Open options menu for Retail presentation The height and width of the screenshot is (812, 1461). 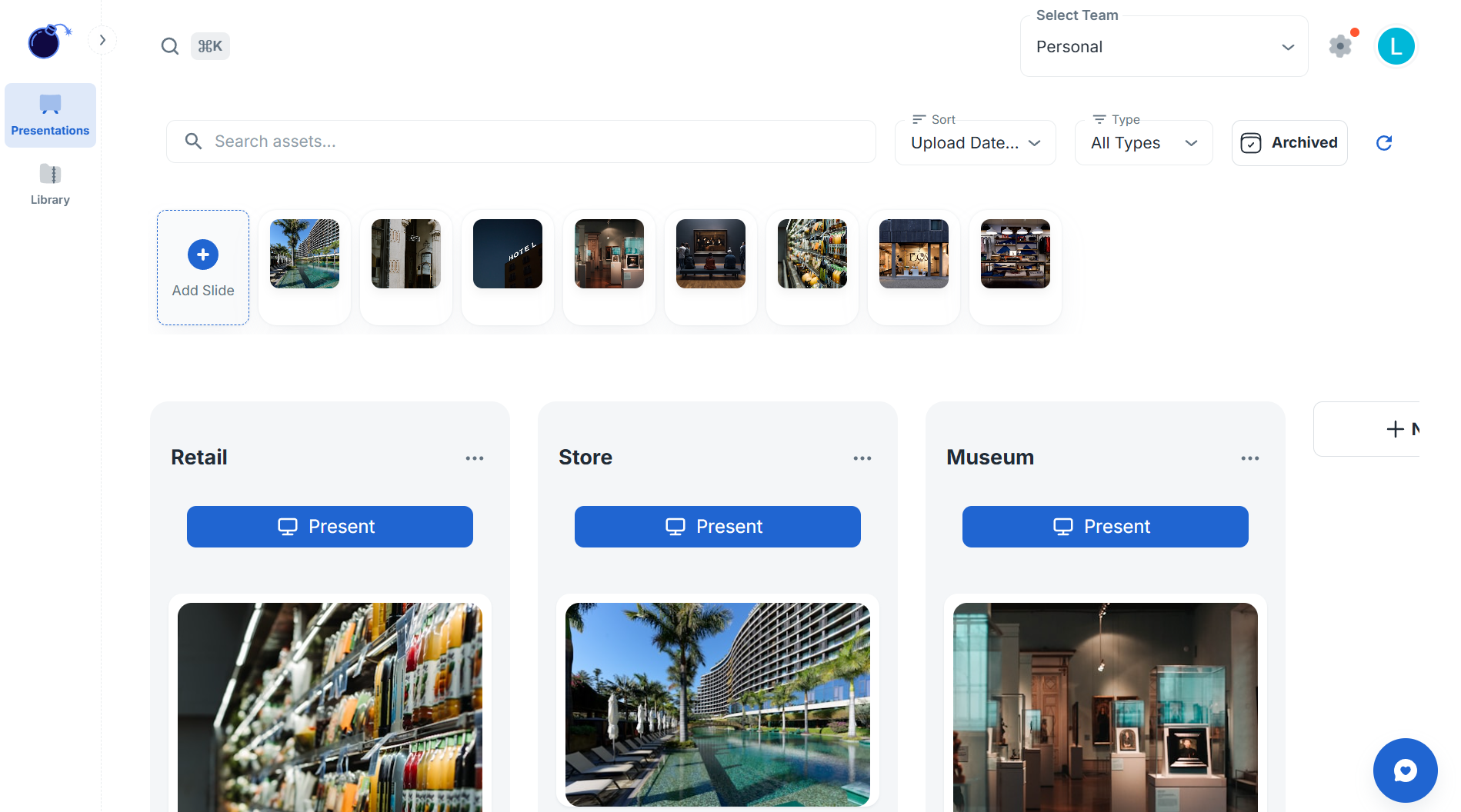[x=475, y=458]
